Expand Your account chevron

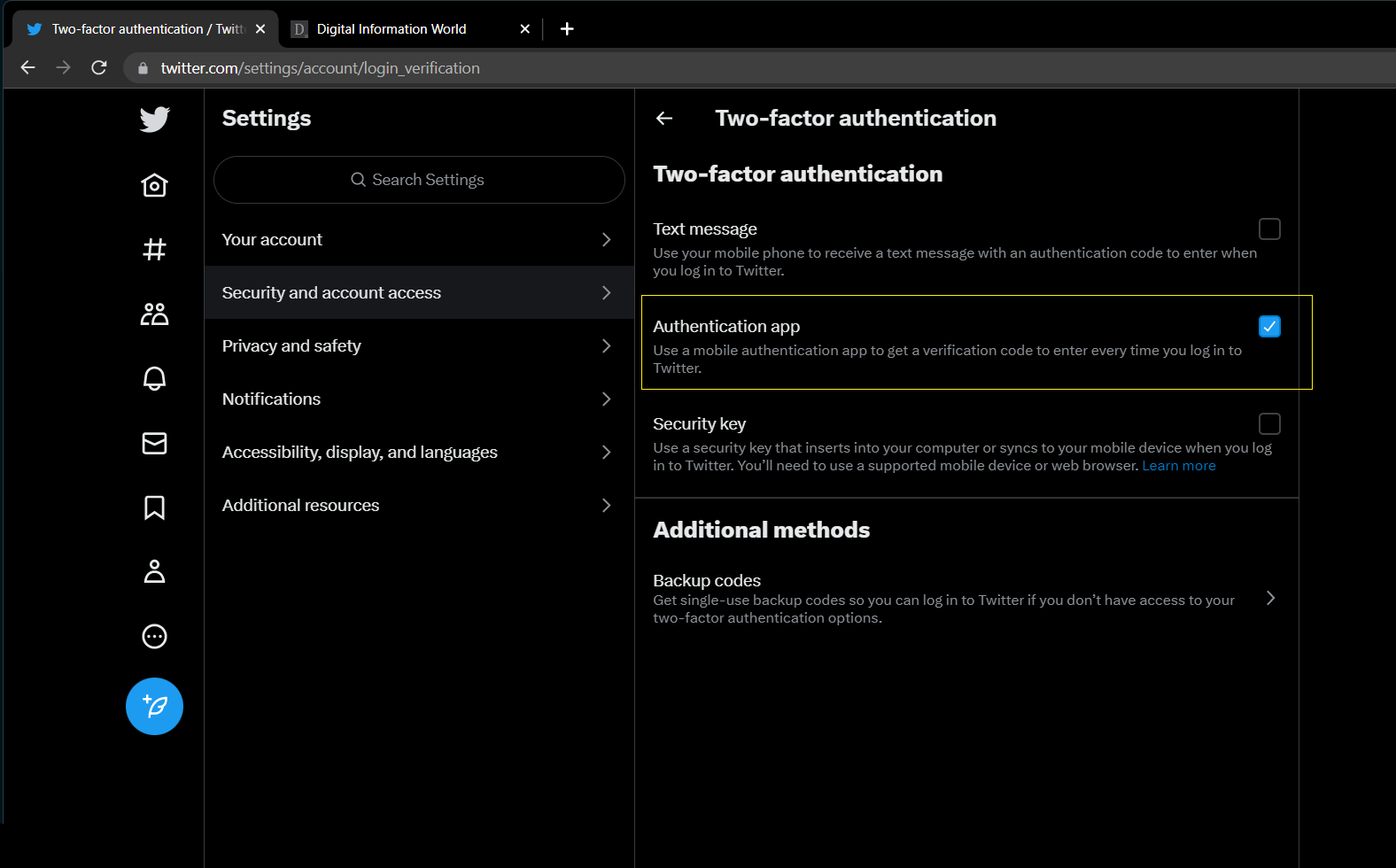tap(606, 239)
